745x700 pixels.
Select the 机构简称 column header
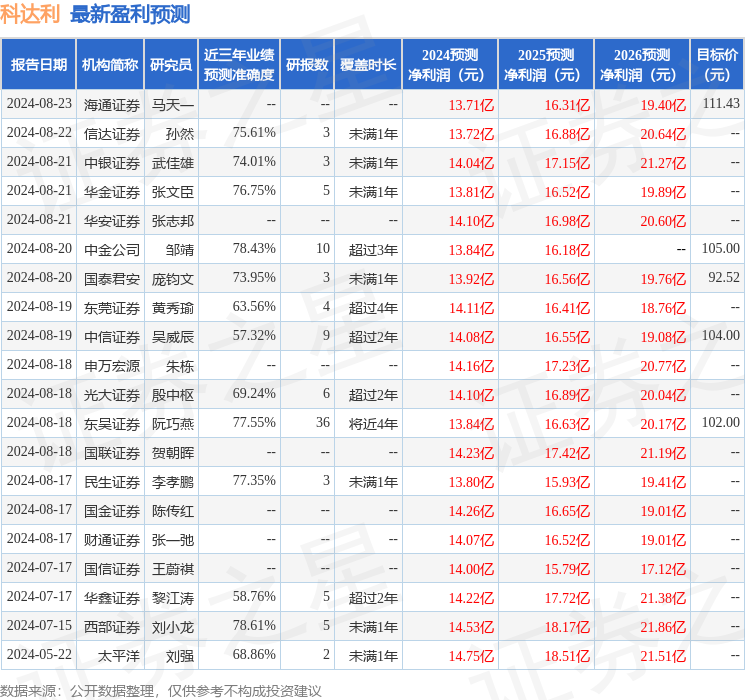110,65
